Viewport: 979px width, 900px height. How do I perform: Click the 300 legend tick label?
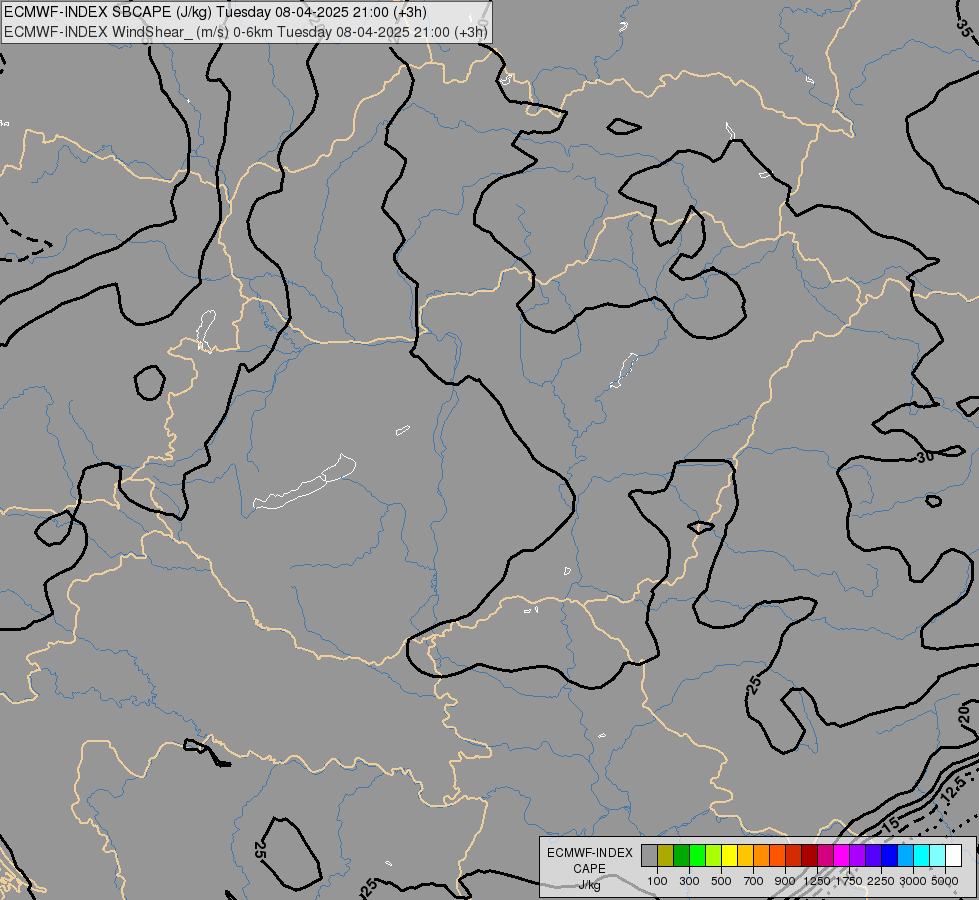click(689, 881)
